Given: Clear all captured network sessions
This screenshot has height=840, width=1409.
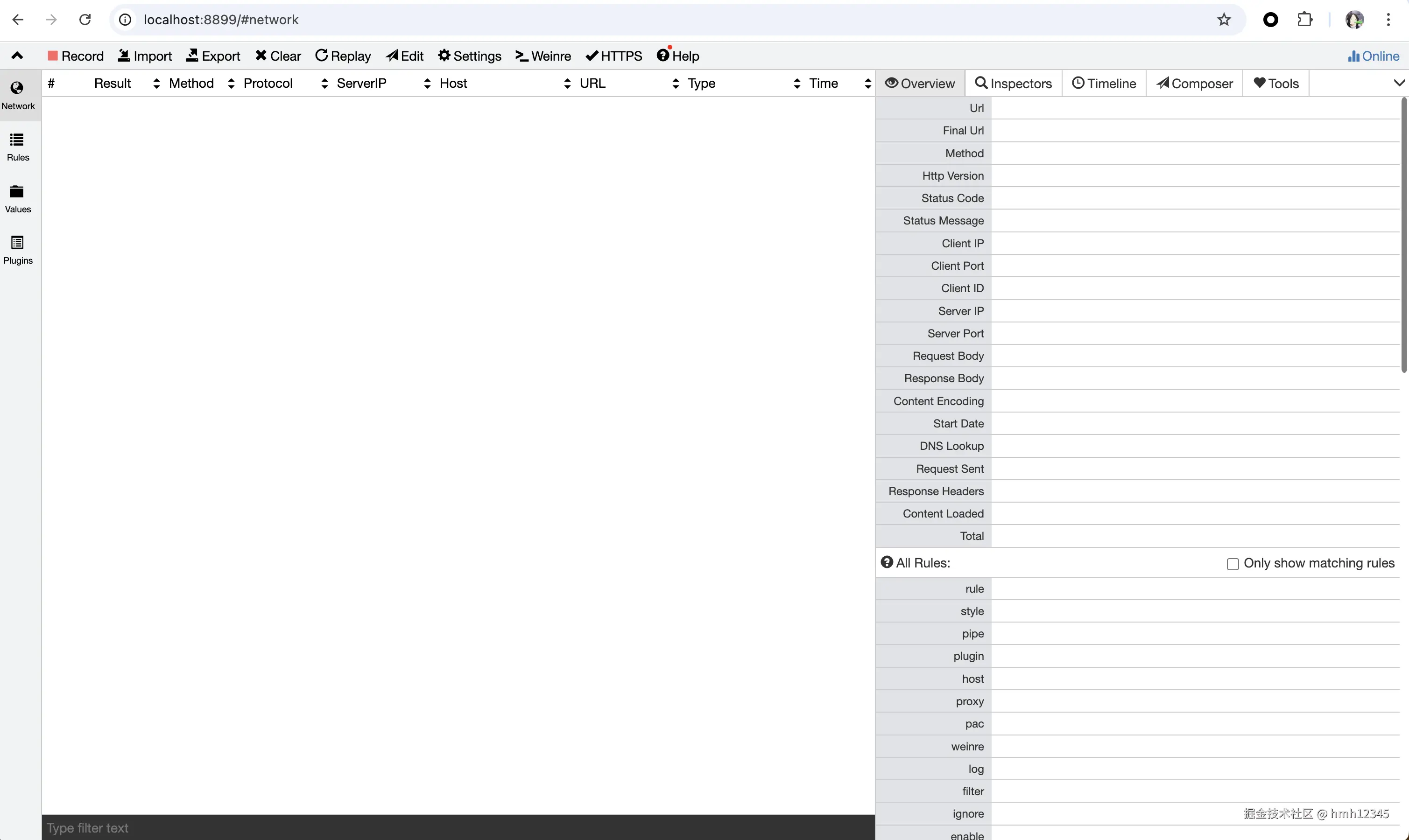Looking at the screenshot, I should coord(278,56).
